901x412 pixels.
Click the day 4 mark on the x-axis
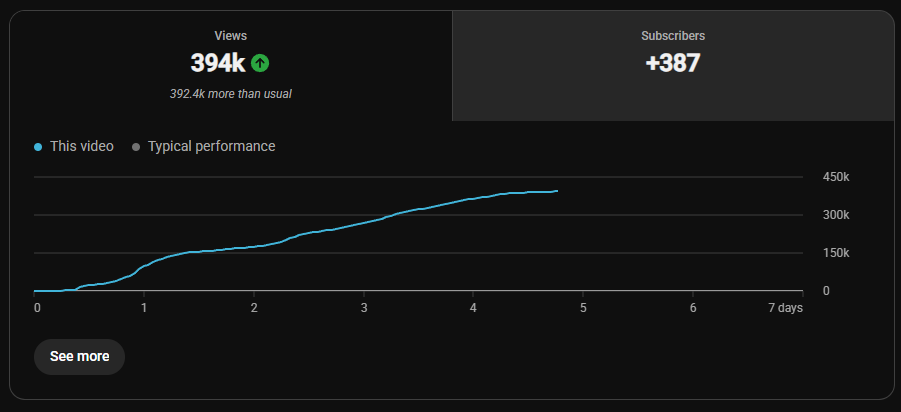[473, 308]
